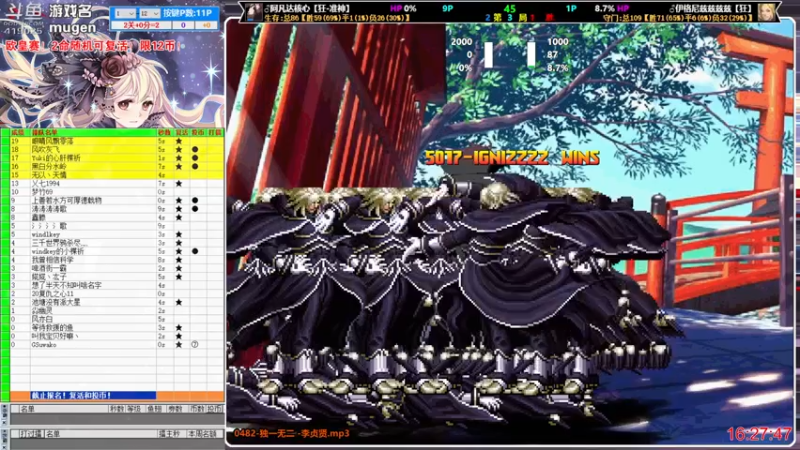The image size is (800, 450).
Task: Click the 名单 header in the bottom table
Action: point(53,434)
